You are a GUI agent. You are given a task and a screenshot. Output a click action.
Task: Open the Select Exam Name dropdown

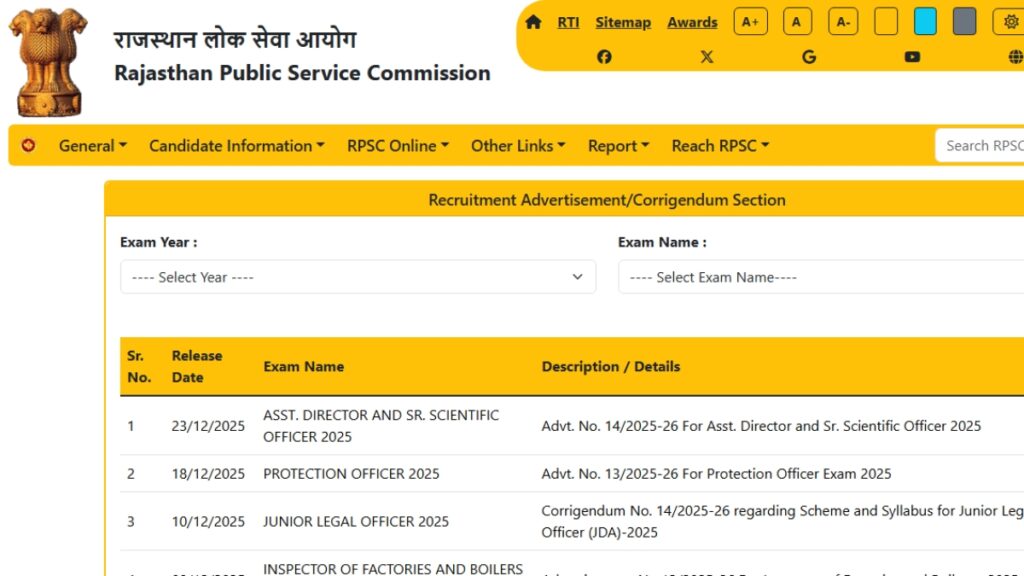tap(820, 277)
